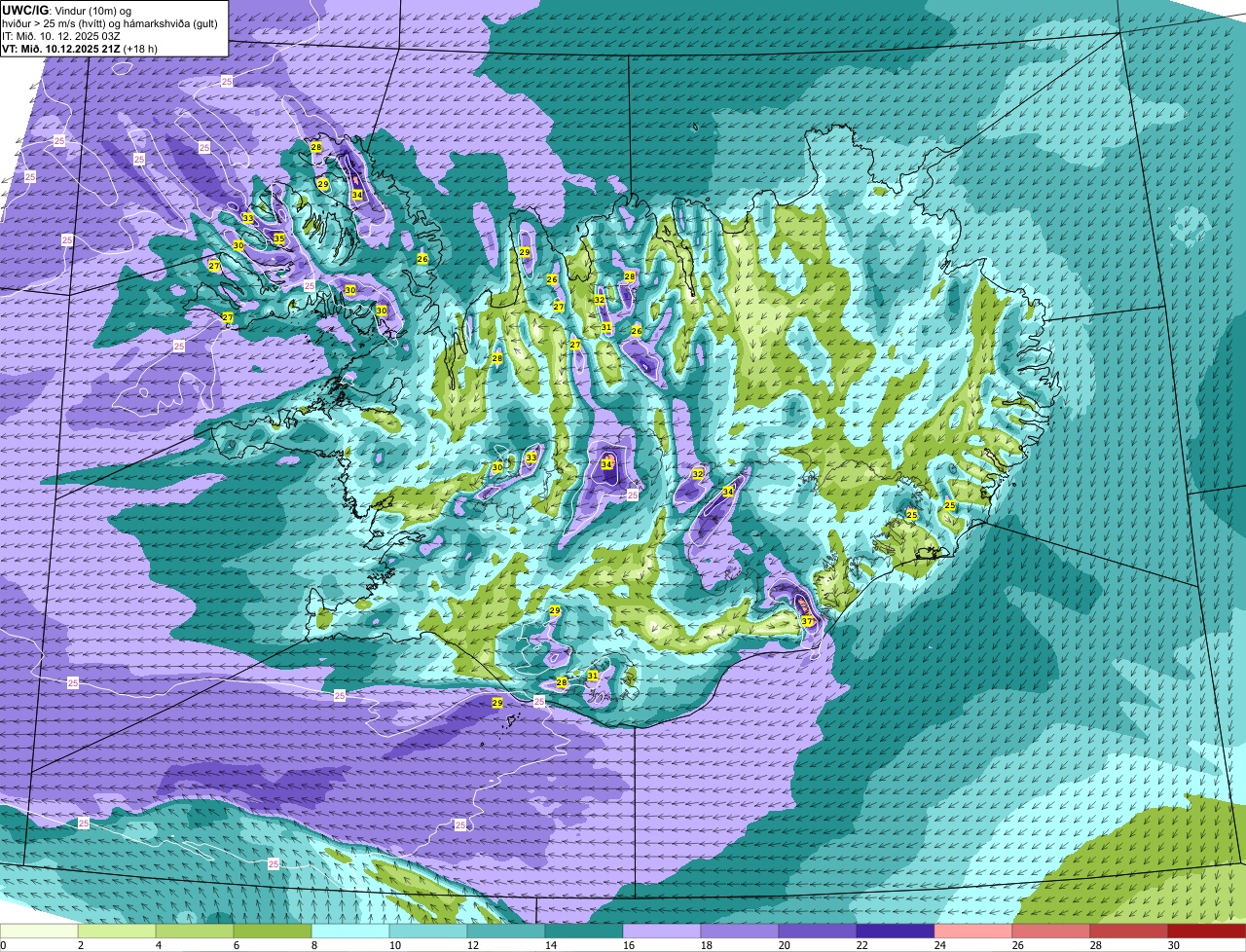The width and height of the screenshot is (1246, 952).
Task: Click the legend scale number "22"
Action: 862,945
